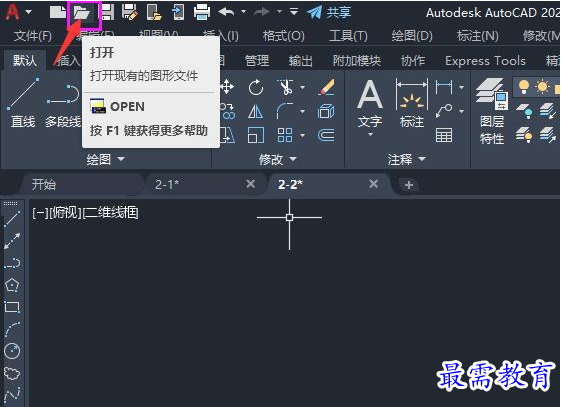Expand the Array tool dropdown arrow
Viewport: 561px width, 407px height.
(x=303, y=135)
